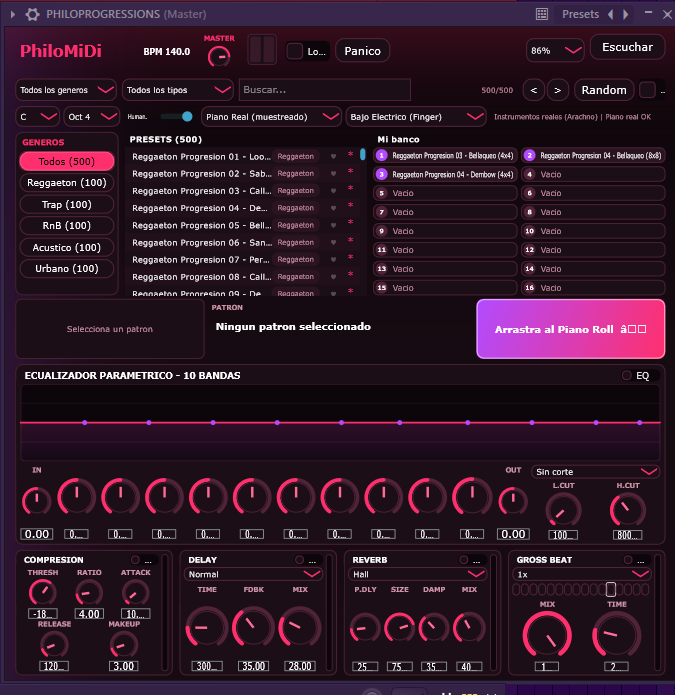Open the key dropdown showing C
The width and height of the screenshot is (675, 695).
(38, 117)
